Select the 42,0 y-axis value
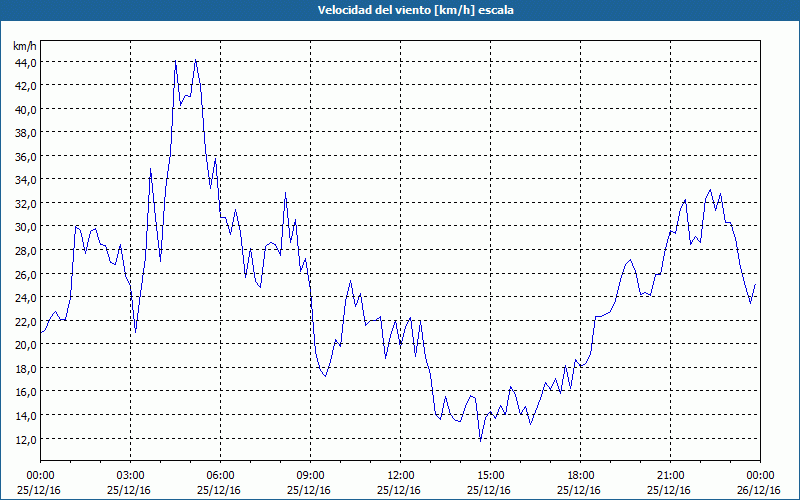 click(26, 86)
